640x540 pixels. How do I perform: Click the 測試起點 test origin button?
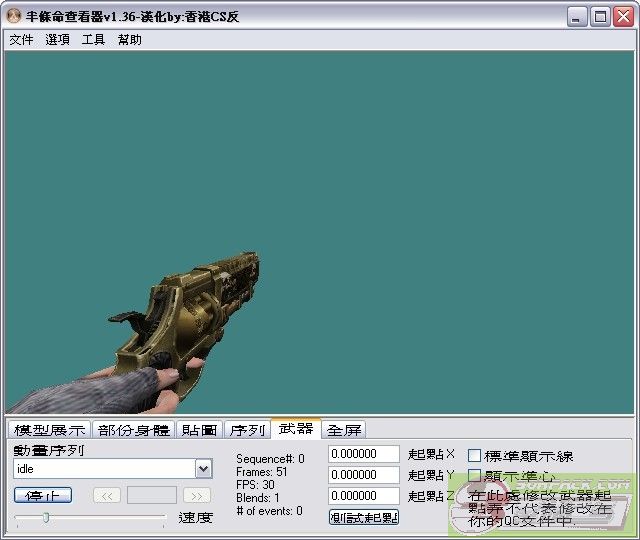point(364,517)
